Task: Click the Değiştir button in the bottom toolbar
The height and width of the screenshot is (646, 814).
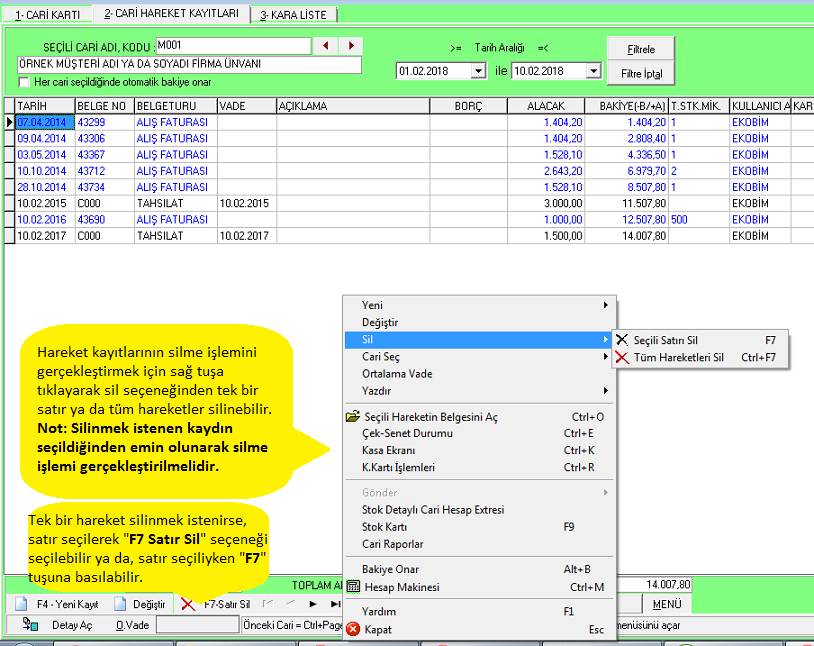Action: [x=140, y=604]
